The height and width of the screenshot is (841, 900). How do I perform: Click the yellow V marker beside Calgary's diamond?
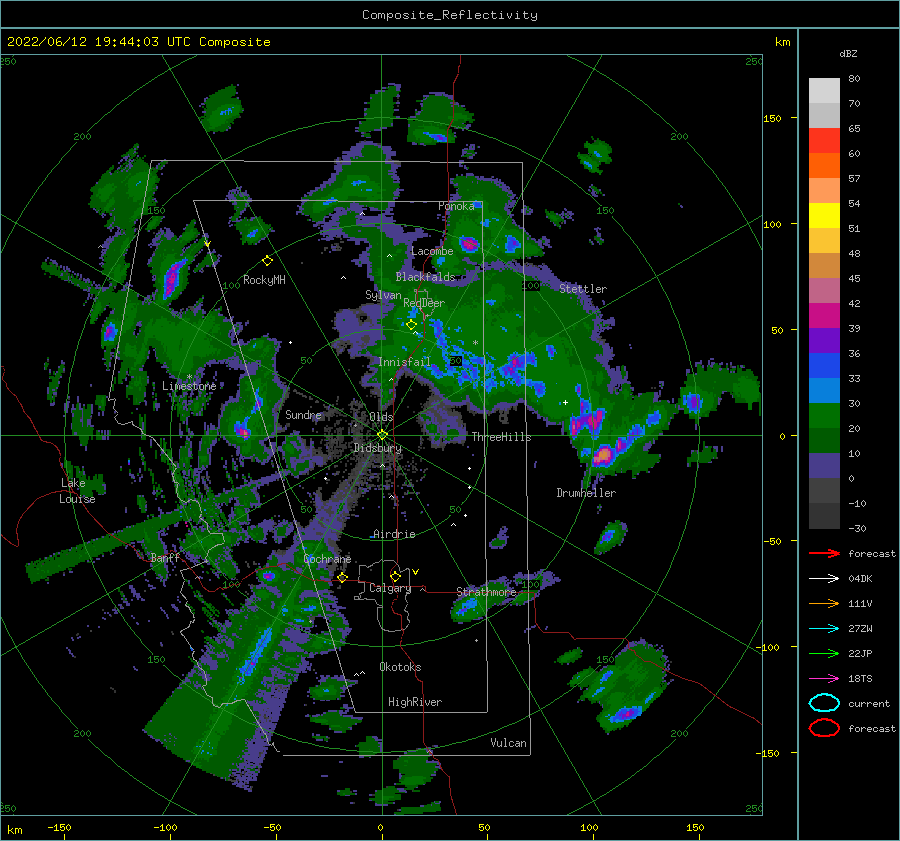416,572
